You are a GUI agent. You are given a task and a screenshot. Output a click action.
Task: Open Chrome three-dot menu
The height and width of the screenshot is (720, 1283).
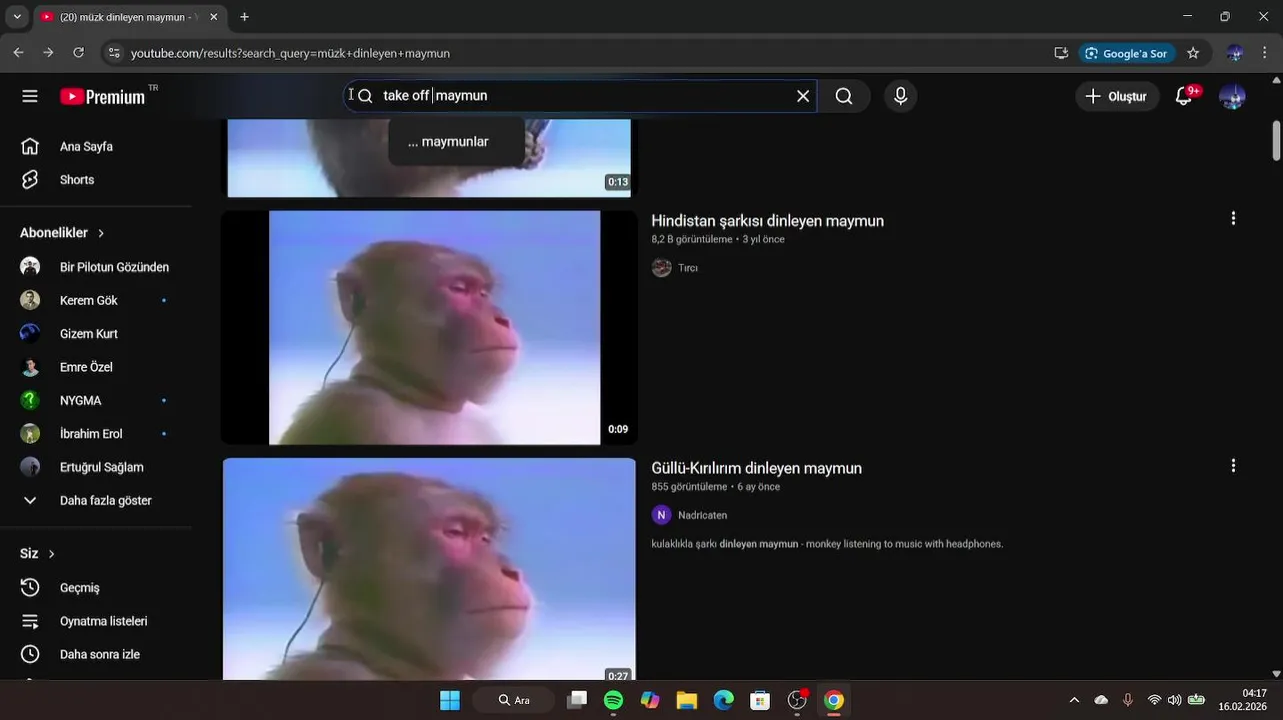click(x=1265, y=53)
